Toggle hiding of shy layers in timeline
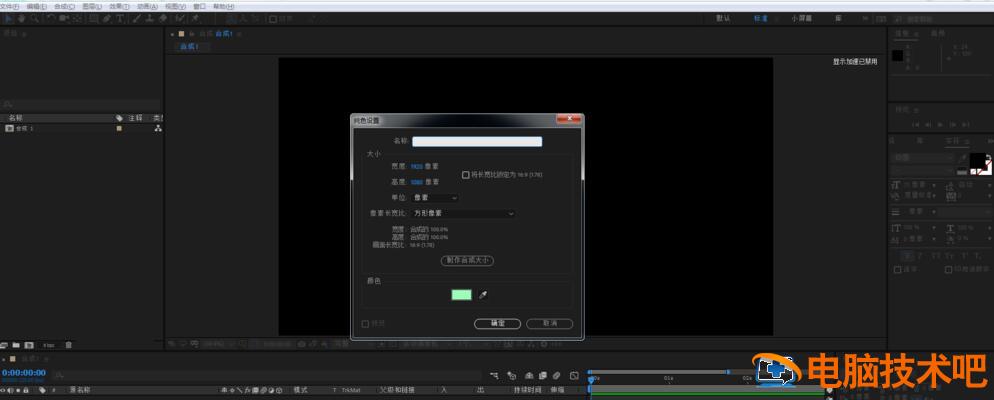Viewport: 994px width, 400px height. [x=528, y=375]
